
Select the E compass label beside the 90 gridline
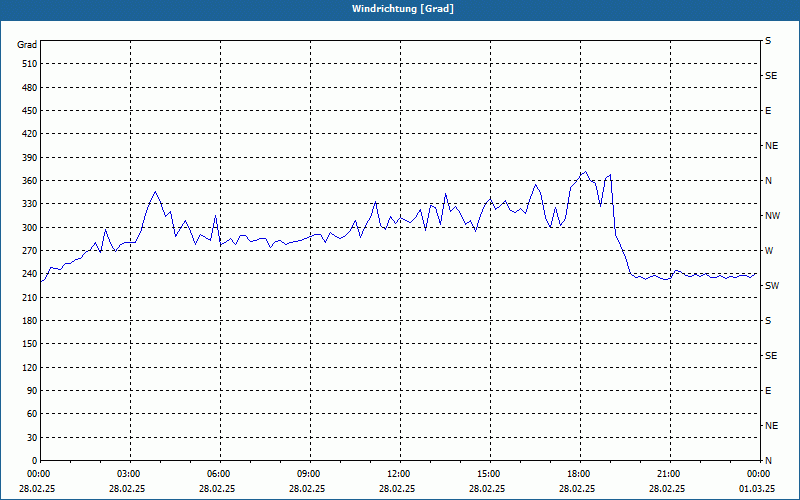coord(768,391)
